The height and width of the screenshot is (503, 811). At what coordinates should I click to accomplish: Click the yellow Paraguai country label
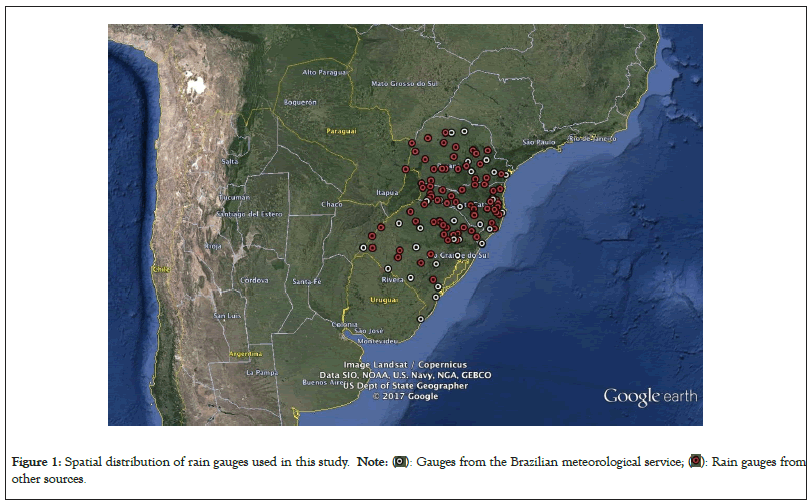coord(339,131)
